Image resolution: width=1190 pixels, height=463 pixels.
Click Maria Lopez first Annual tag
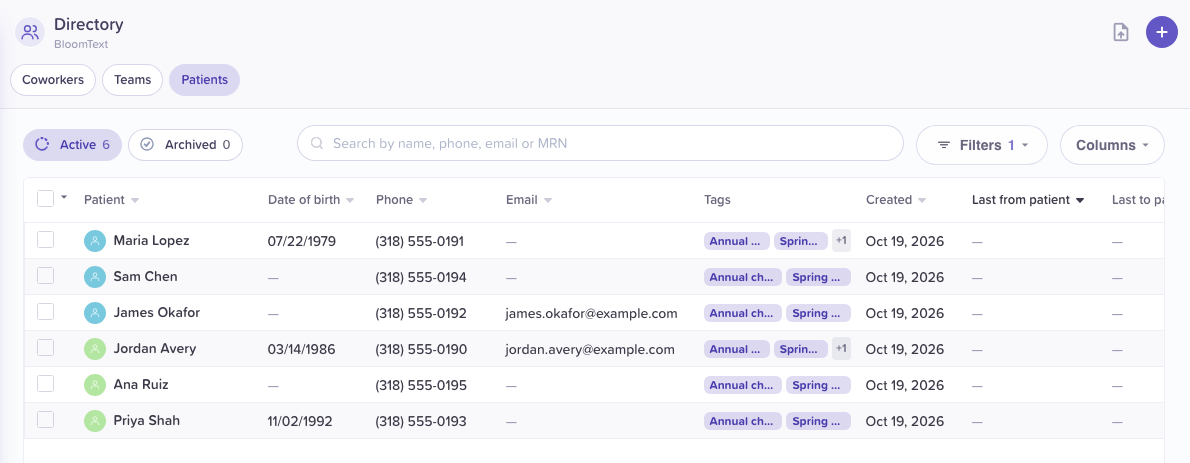tap(737, 241)
